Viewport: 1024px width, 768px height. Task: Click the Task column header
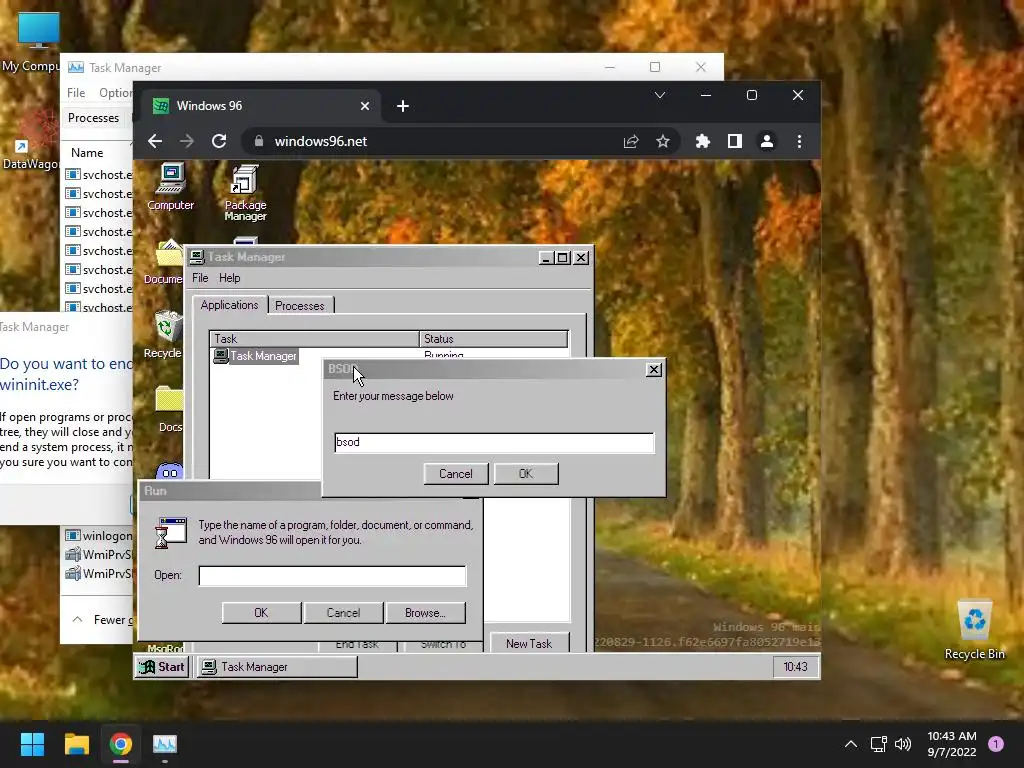(314, 339)
